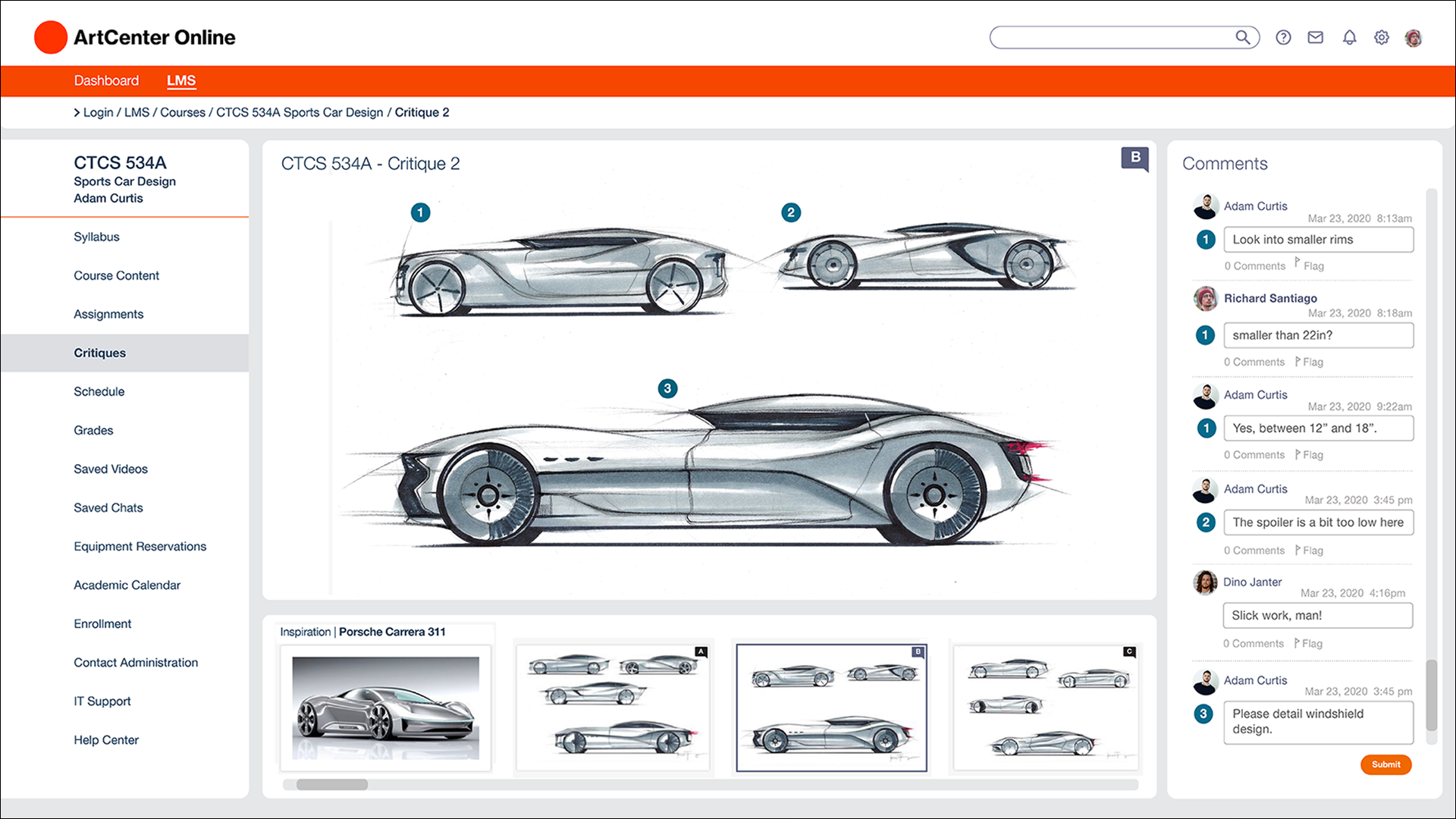
Task: Click the user profile avatar in header
Action: [x=1414, y=38]
